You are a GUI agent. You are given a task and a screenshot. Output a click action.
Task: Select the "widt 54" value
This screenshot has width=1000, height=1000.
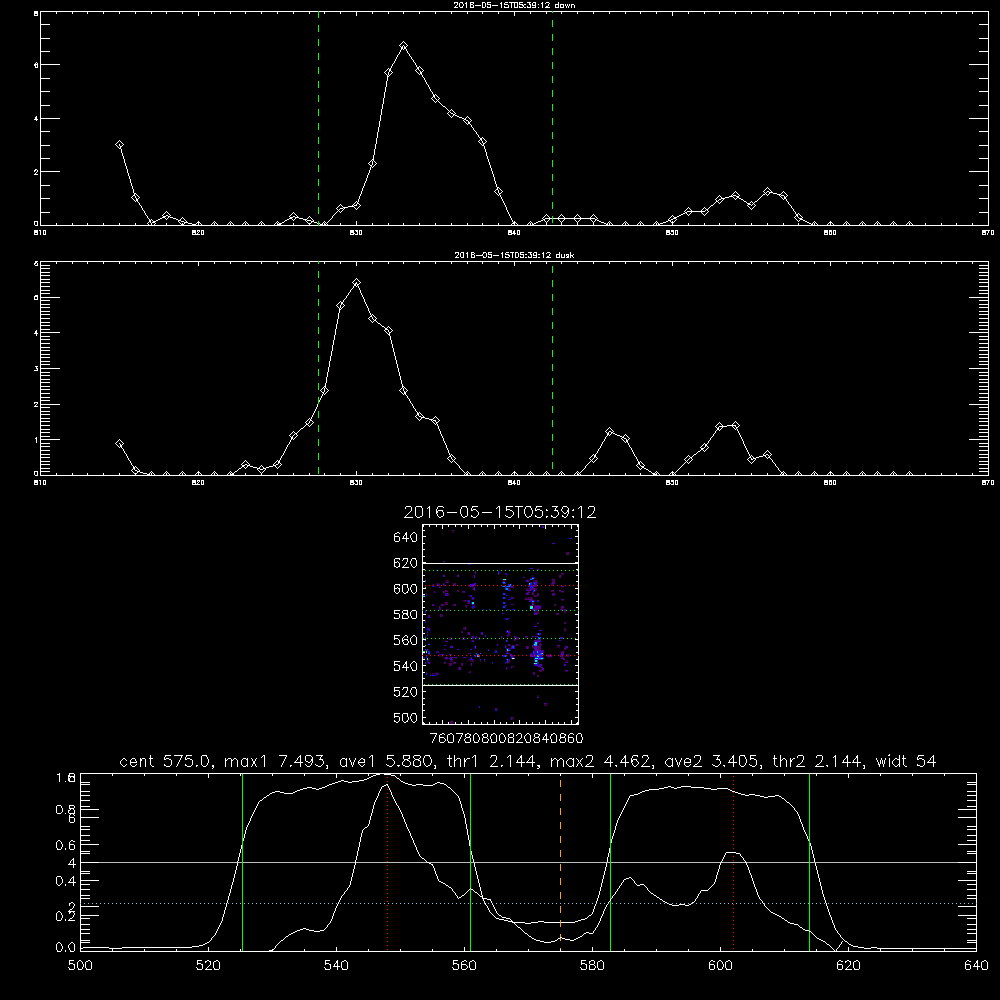pyautogui.click(x=906, y=761)
